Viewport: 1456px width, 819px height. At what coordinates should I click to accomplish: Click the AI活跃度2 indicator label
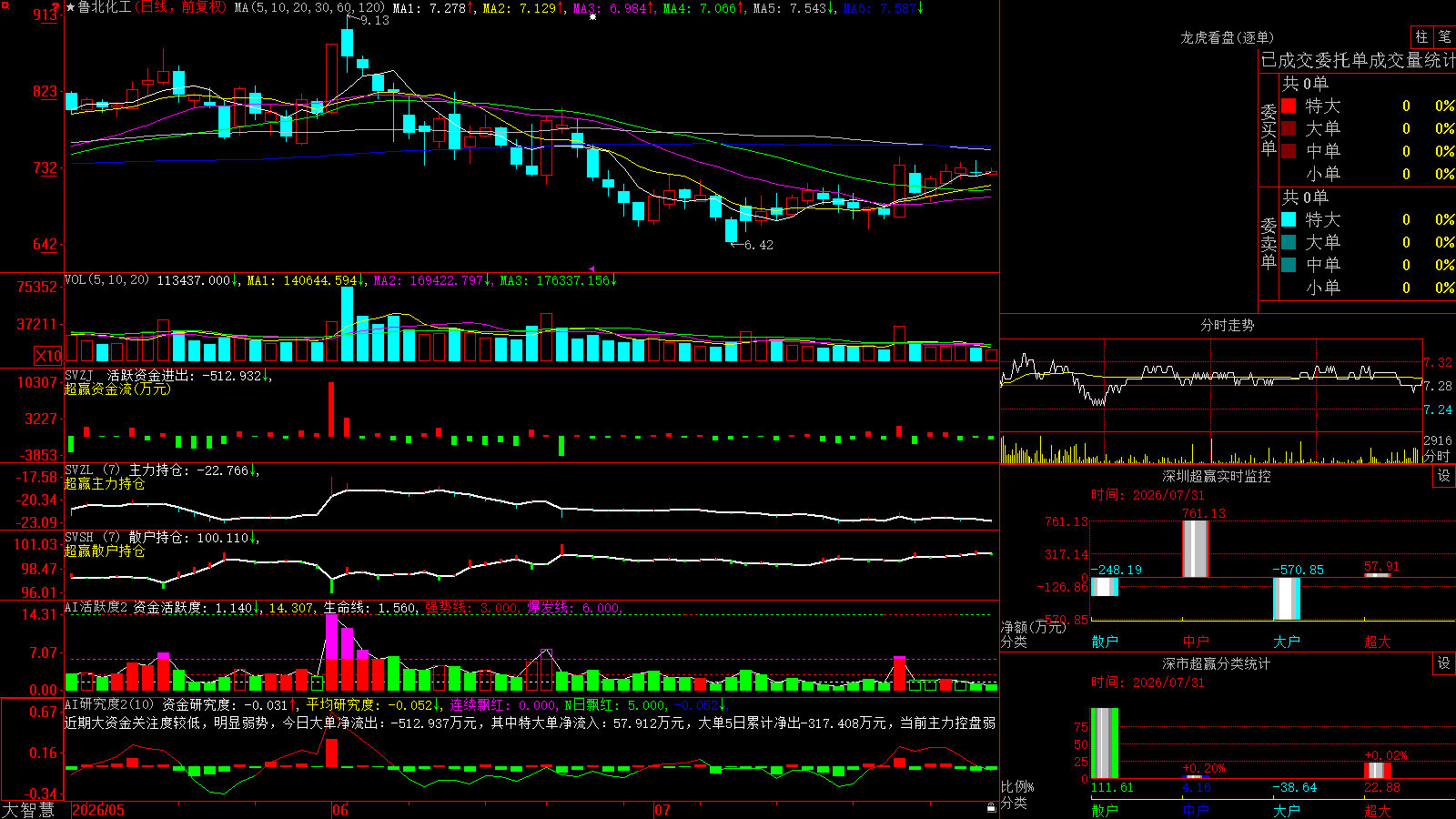point(96,607)
